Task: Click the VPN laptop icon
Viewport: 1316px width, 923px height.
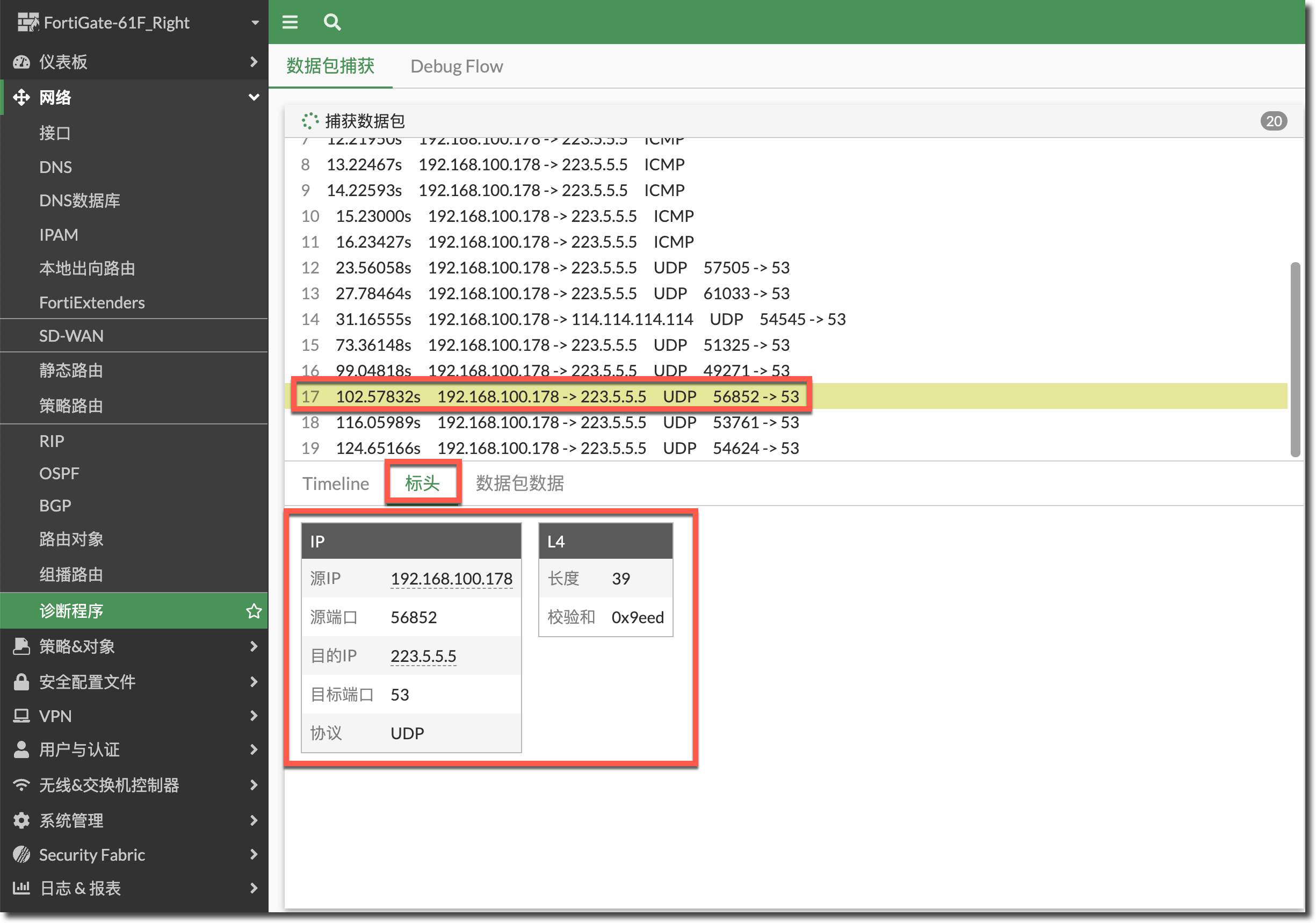Action: coord(21,716)
